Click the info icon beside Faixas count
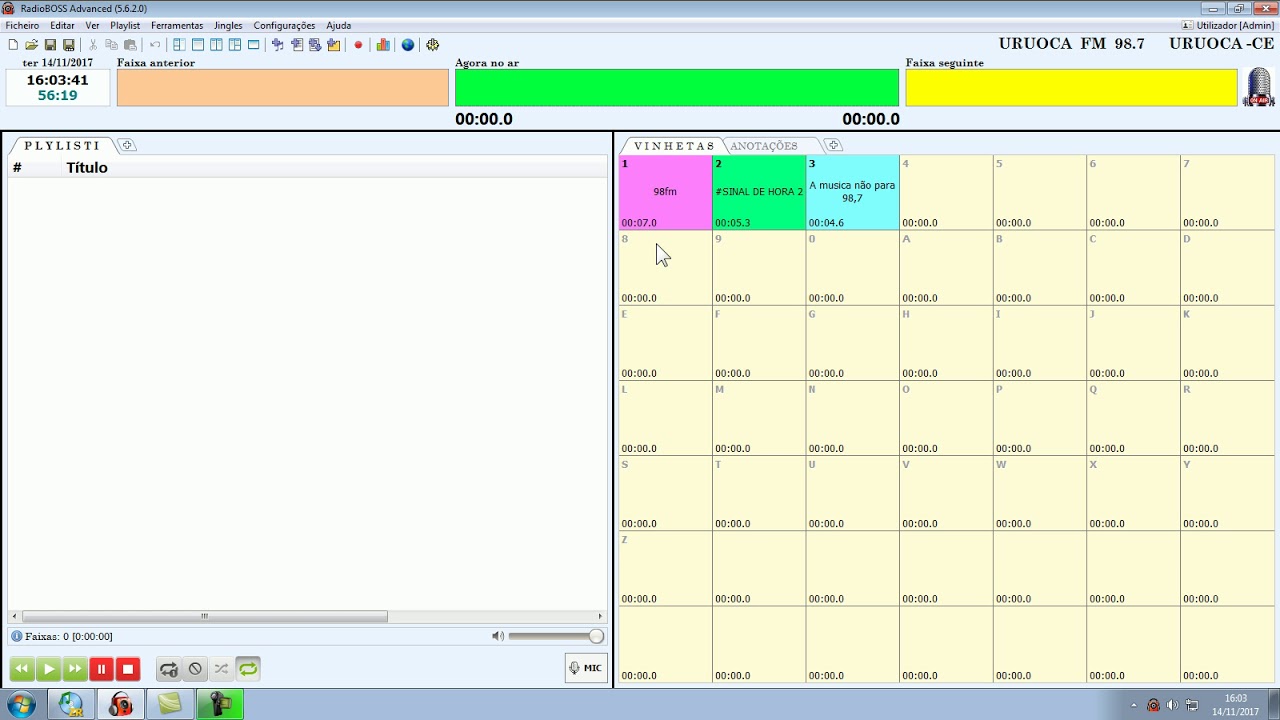This screenshot has height=720, width=1280. click(16, 636)
